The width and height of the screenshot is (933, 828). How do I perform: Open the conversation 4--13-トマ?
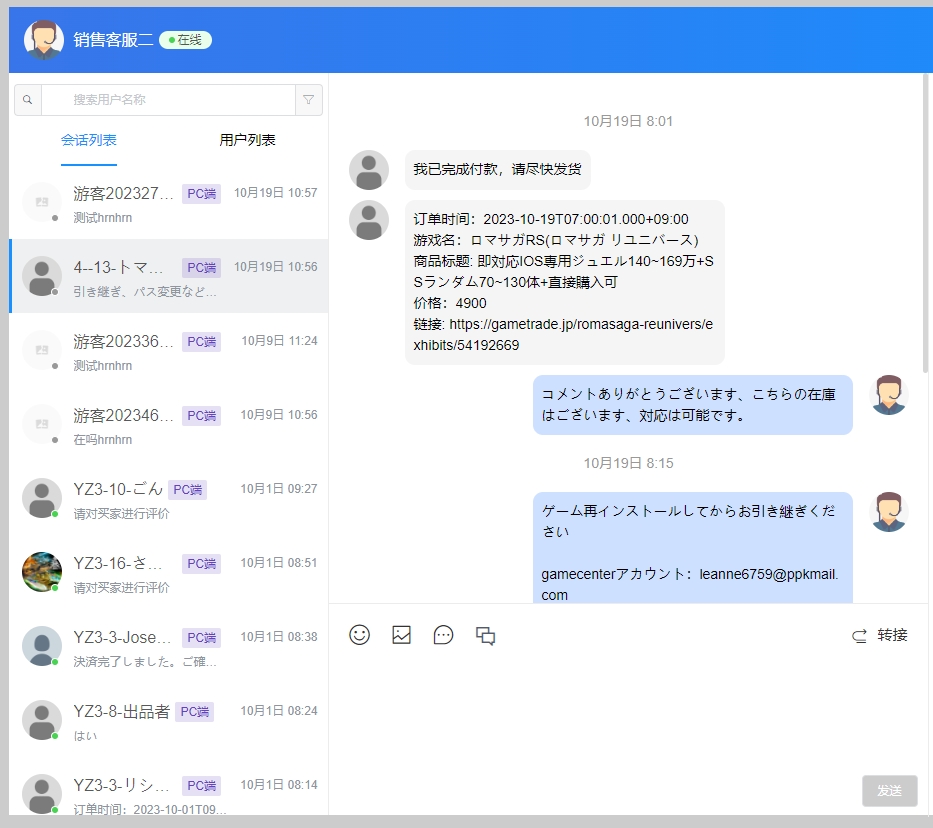169,276
